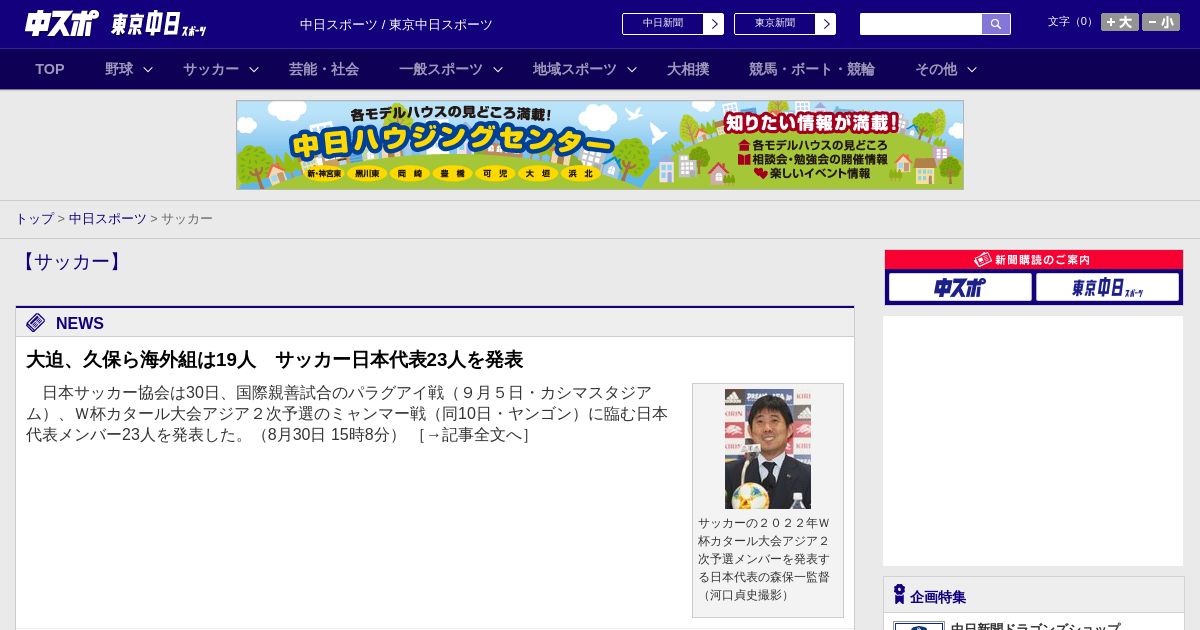This screenshot has width=1200, height=630.
Task: Open the 芸能・社会 menu item
Action: (x=324, y=69)
